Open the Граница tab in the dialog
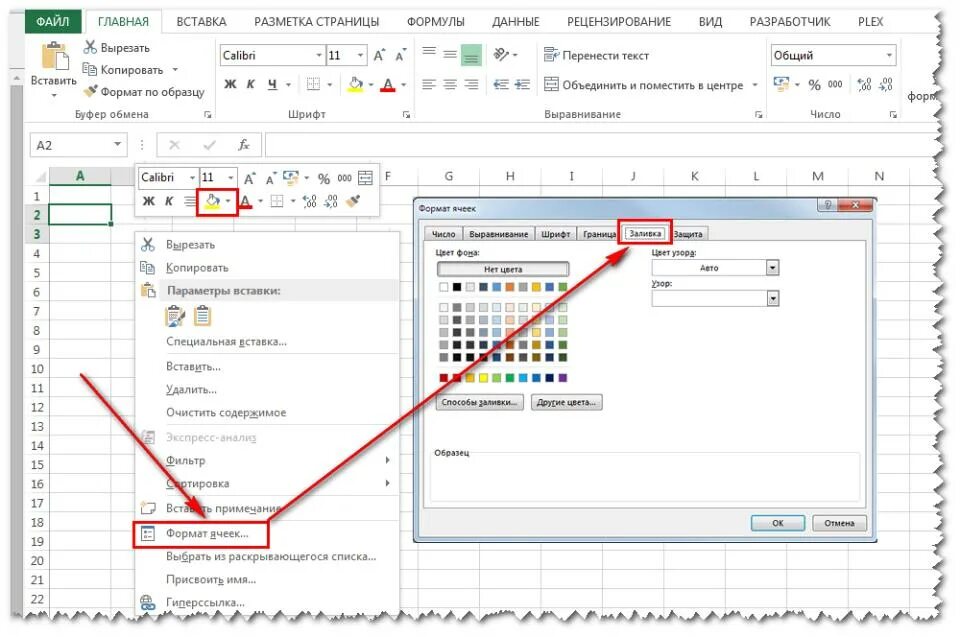This screenshot has height=637, width=960. 599,234
